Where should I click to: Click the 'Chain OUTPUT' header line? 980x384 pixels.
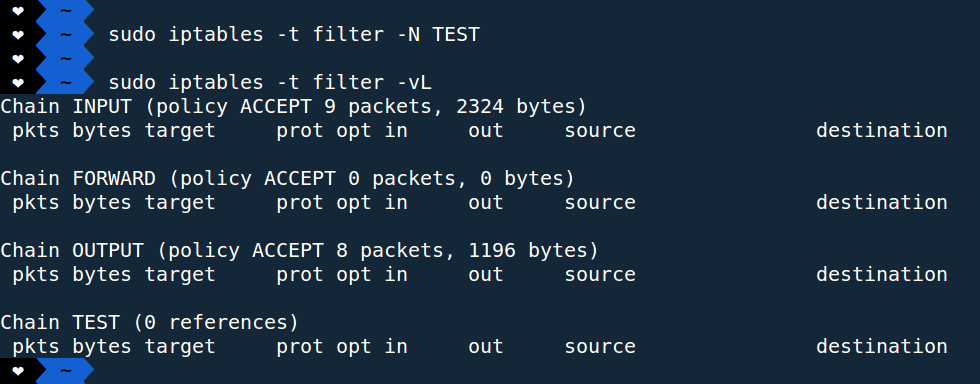[x=299, y=251]
